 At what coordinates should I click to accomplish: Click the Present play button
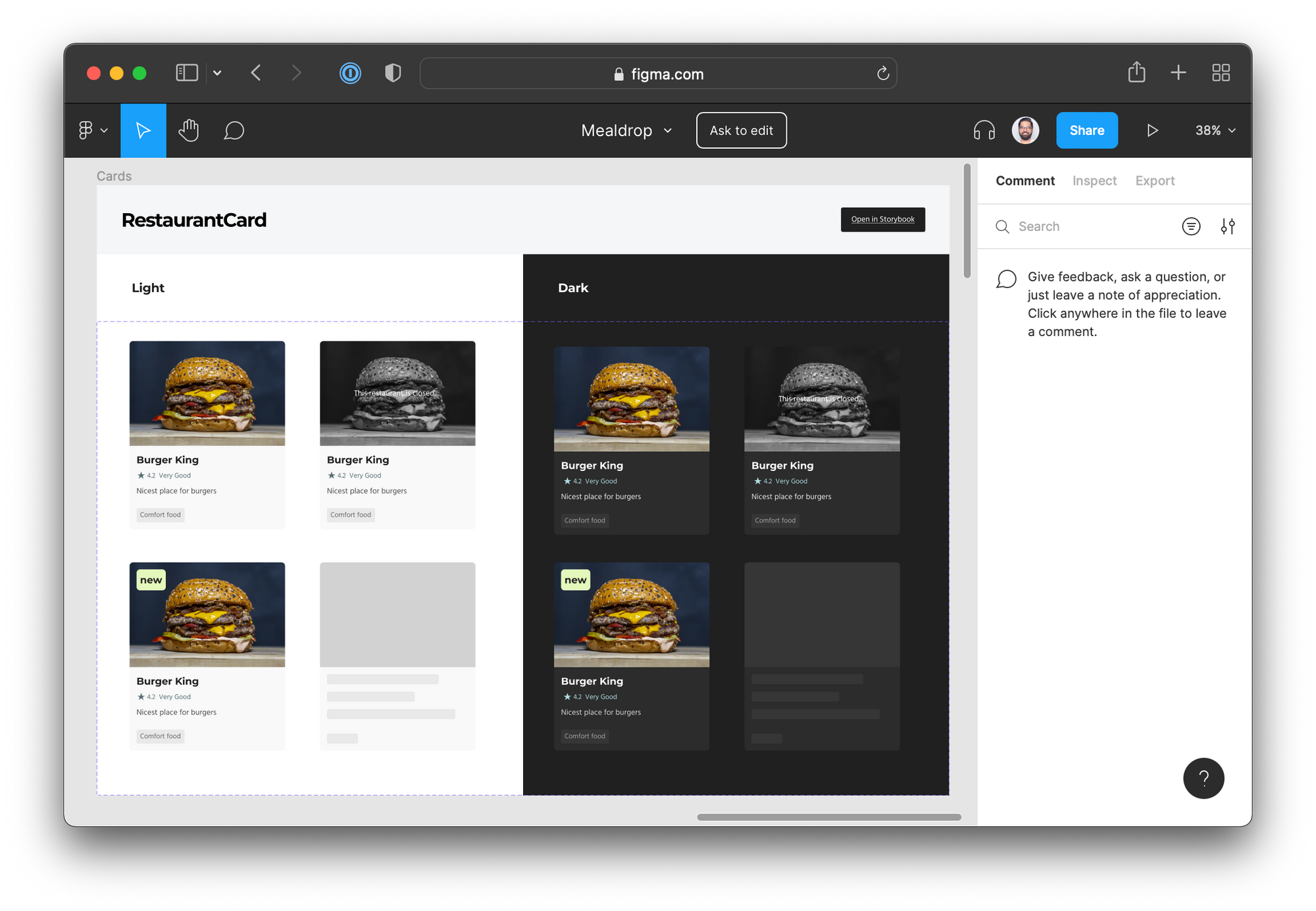pos(1151,130)
